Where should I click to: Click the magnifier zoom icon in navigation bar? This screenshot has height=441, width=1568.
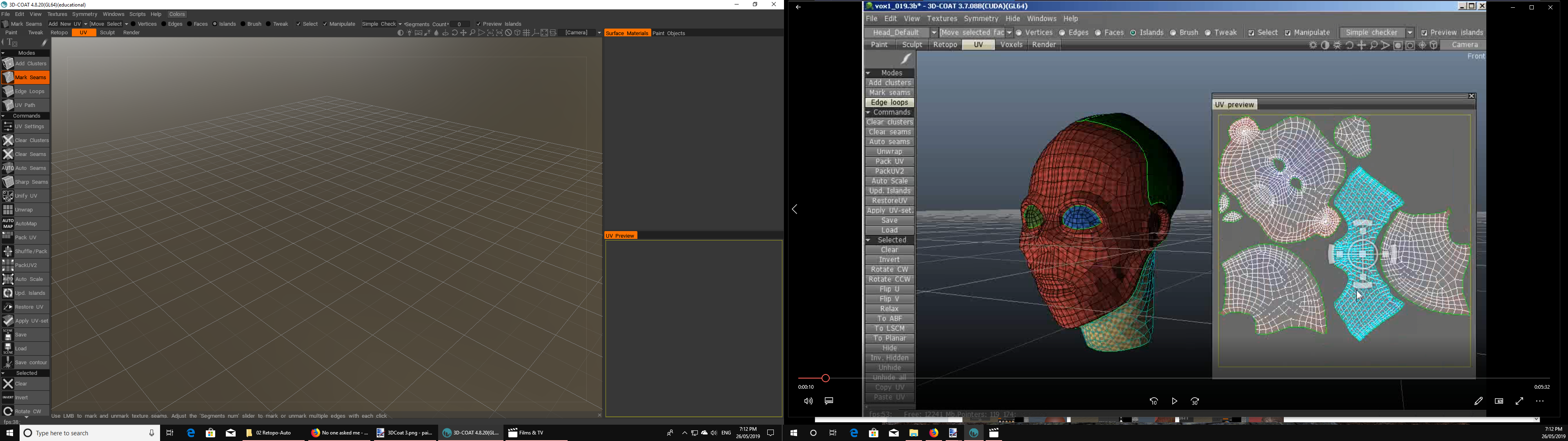coord(472,33)
